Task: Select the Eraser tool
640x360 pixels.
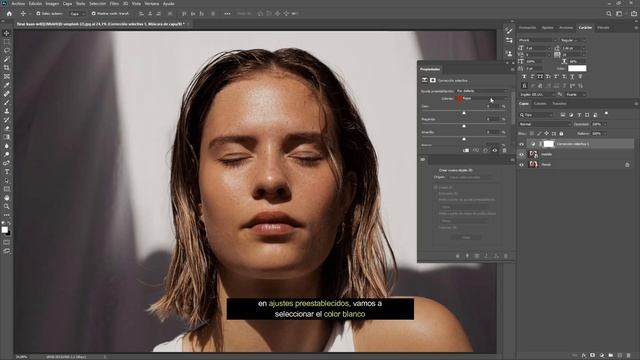Action: tap(7, 128)
